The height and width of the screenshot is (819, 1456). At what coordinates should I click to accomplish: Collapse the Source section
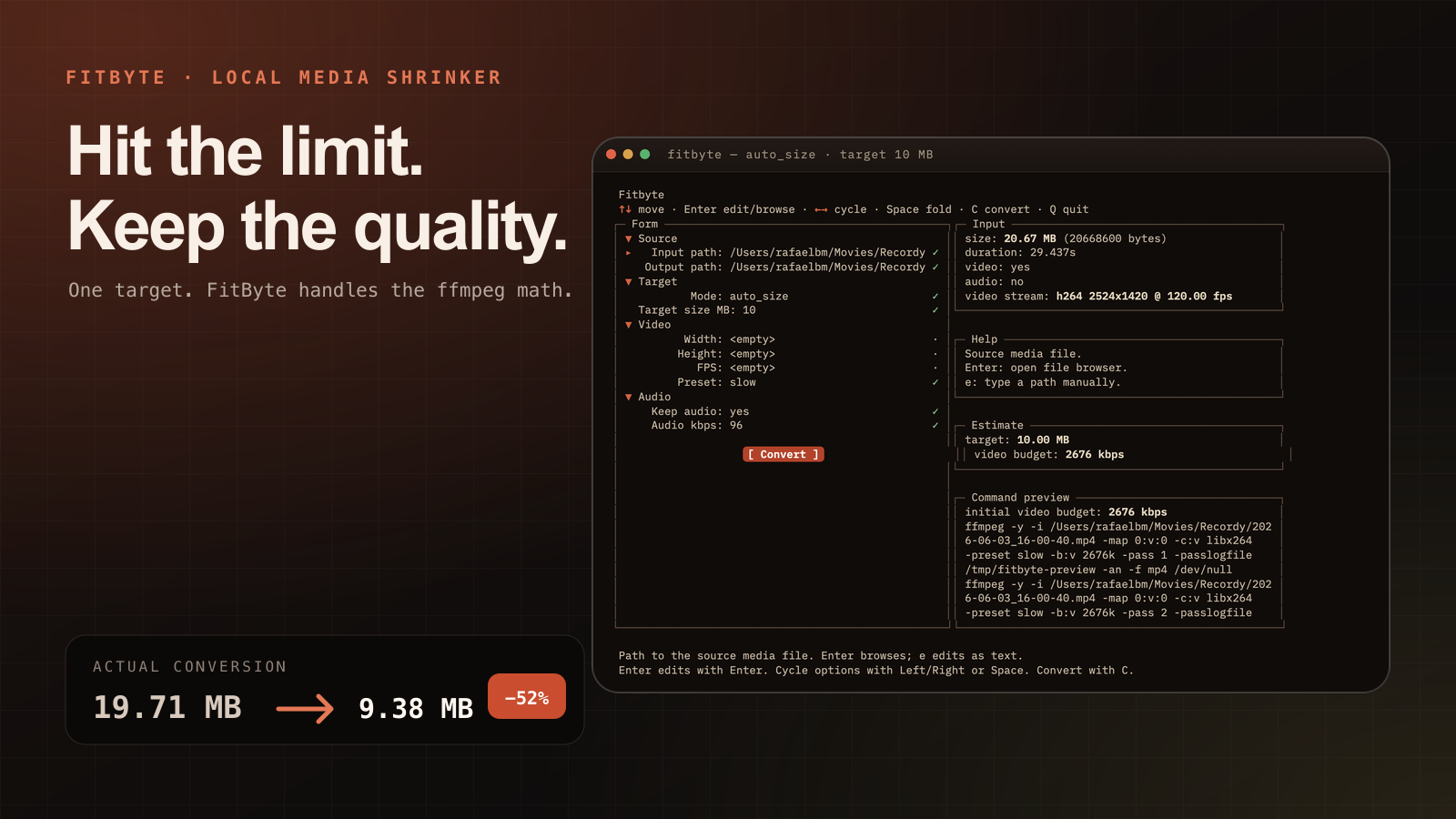pos(628,238)
